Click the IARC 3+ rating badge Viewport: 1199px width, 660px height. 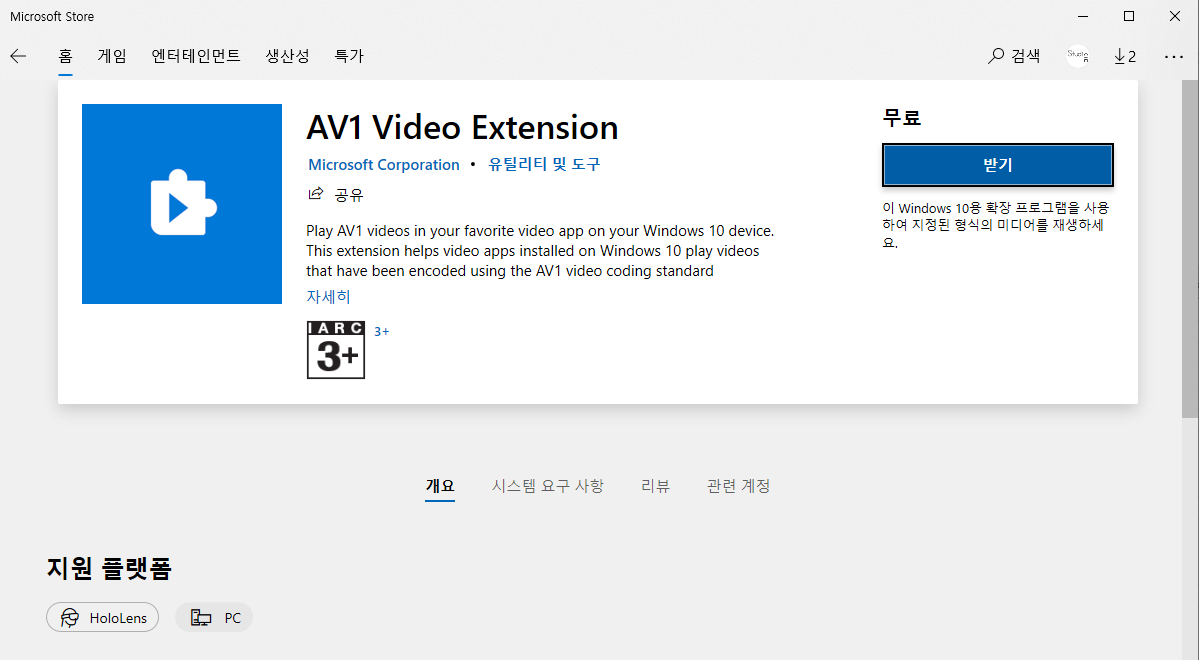pyautogui.click(x=336, y=350)
